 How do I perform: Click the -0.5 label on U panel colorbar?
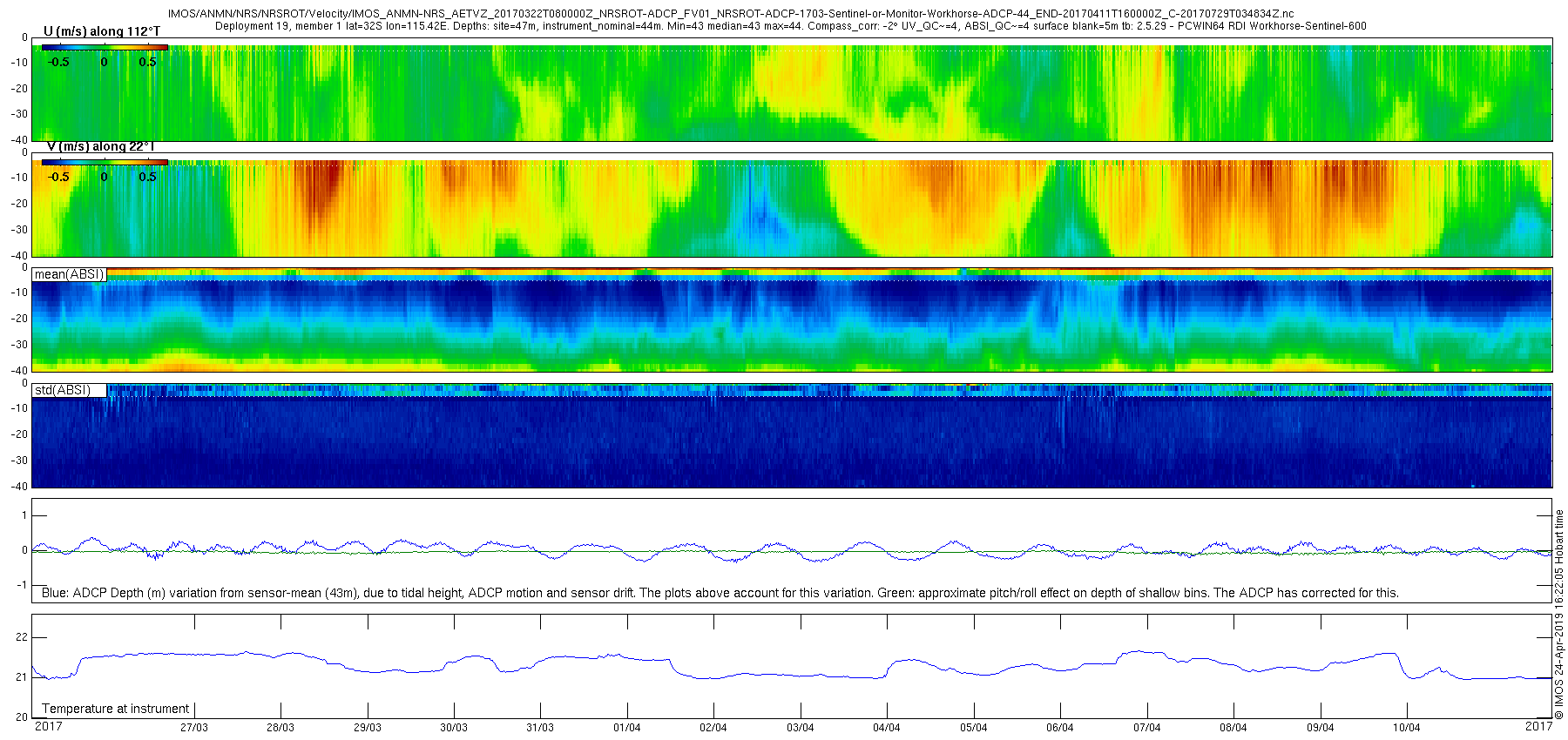click(x=58, y=62)
